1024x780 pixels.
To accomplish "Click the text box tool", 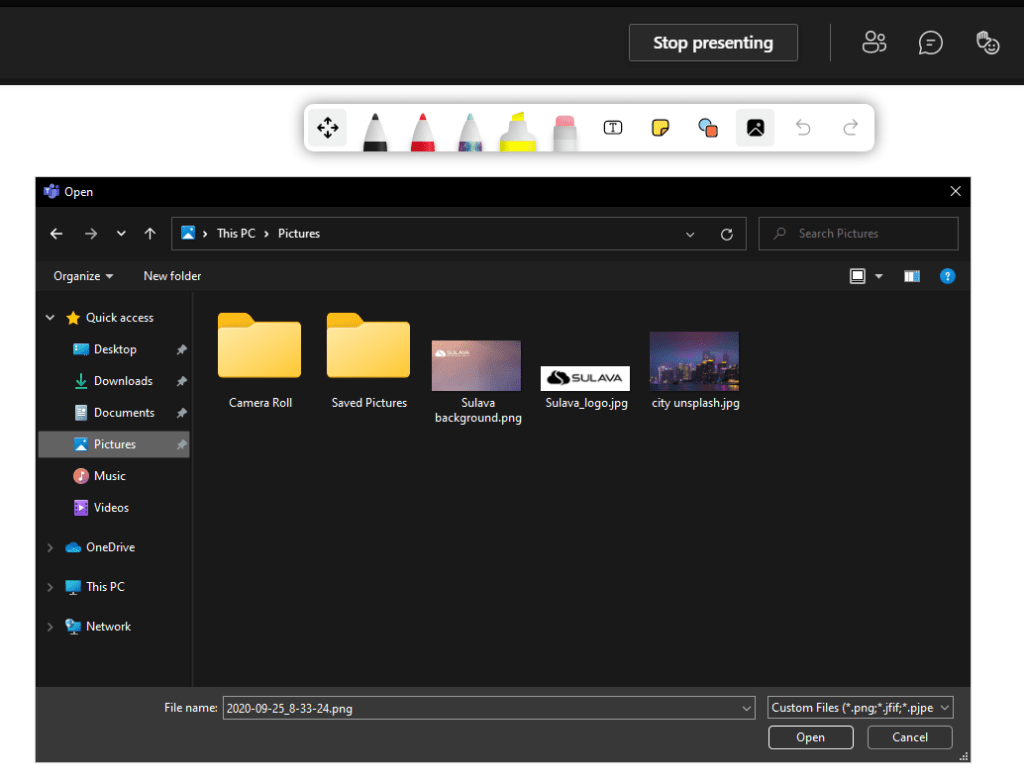I will (613, 128).
